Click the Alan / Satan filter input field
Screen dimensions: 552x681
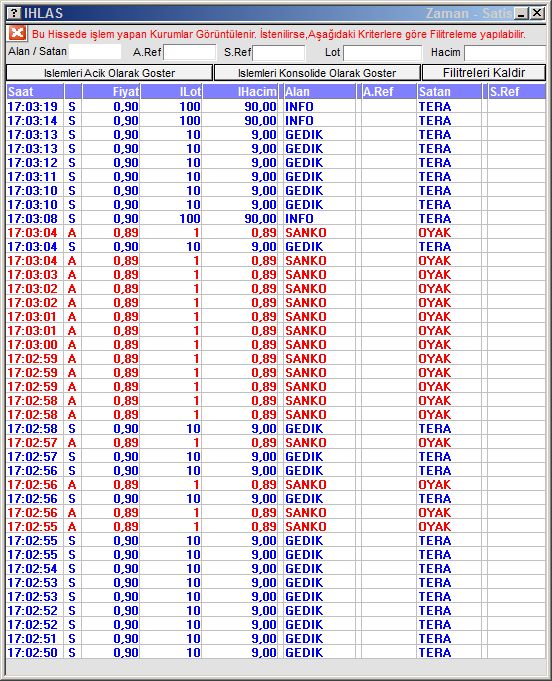point(95,52)
